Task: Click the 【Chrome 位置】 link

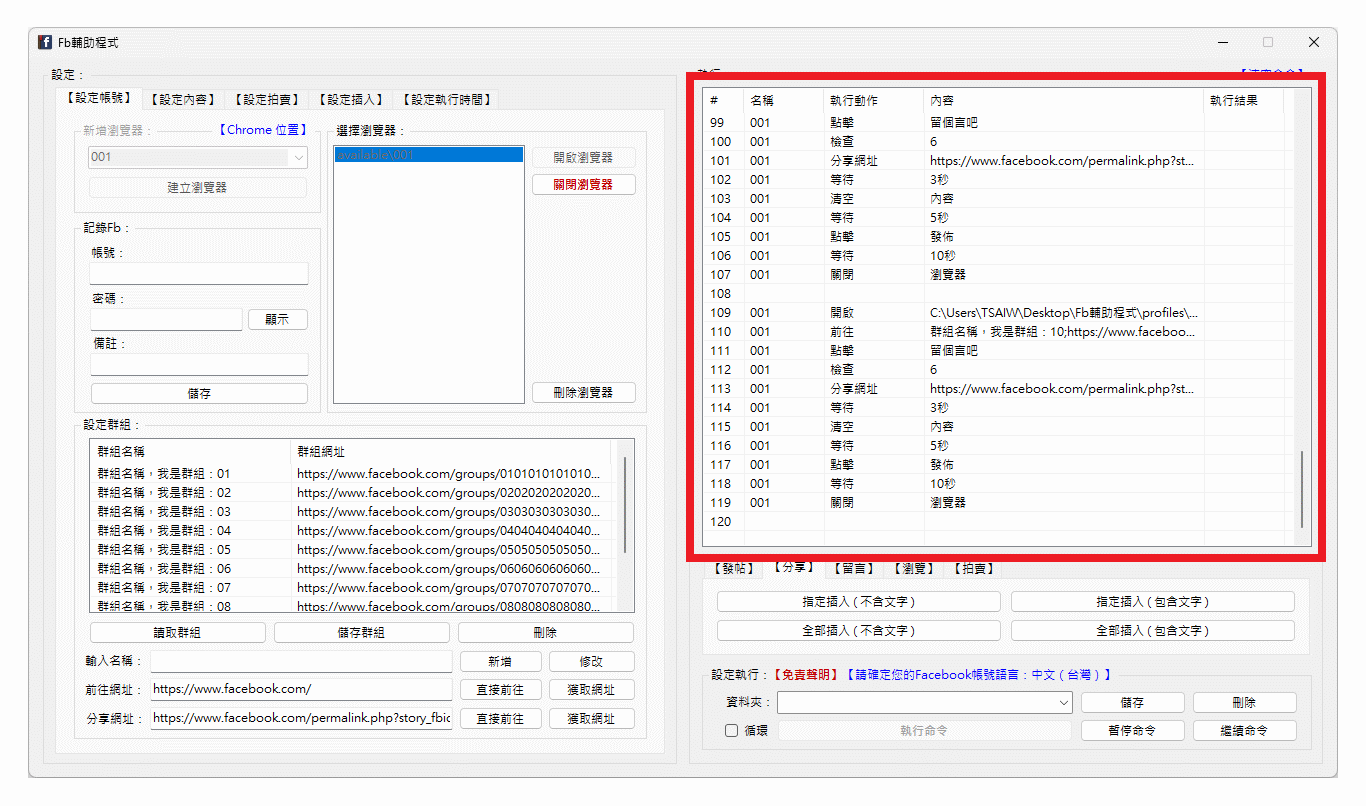Action: tap(262, 130)
